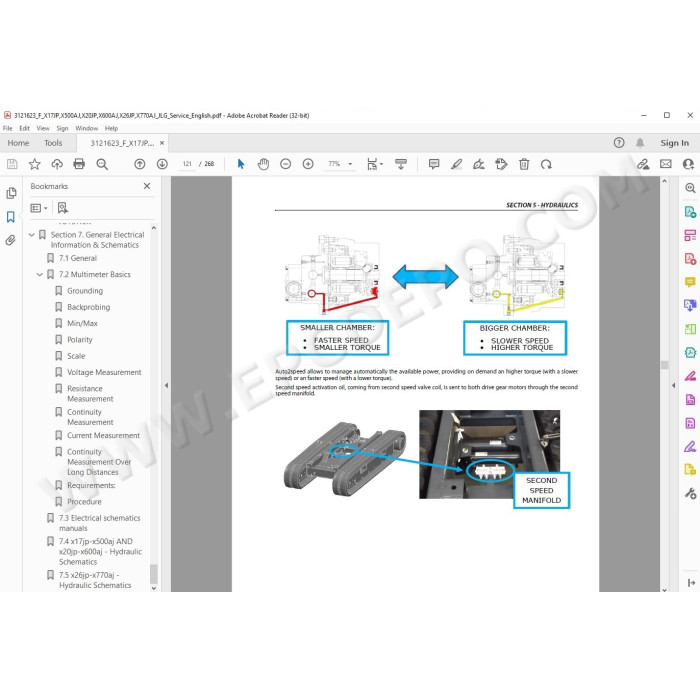Open the Sign document tool
This screenshot has height=700, width=700.
(479, 164)
